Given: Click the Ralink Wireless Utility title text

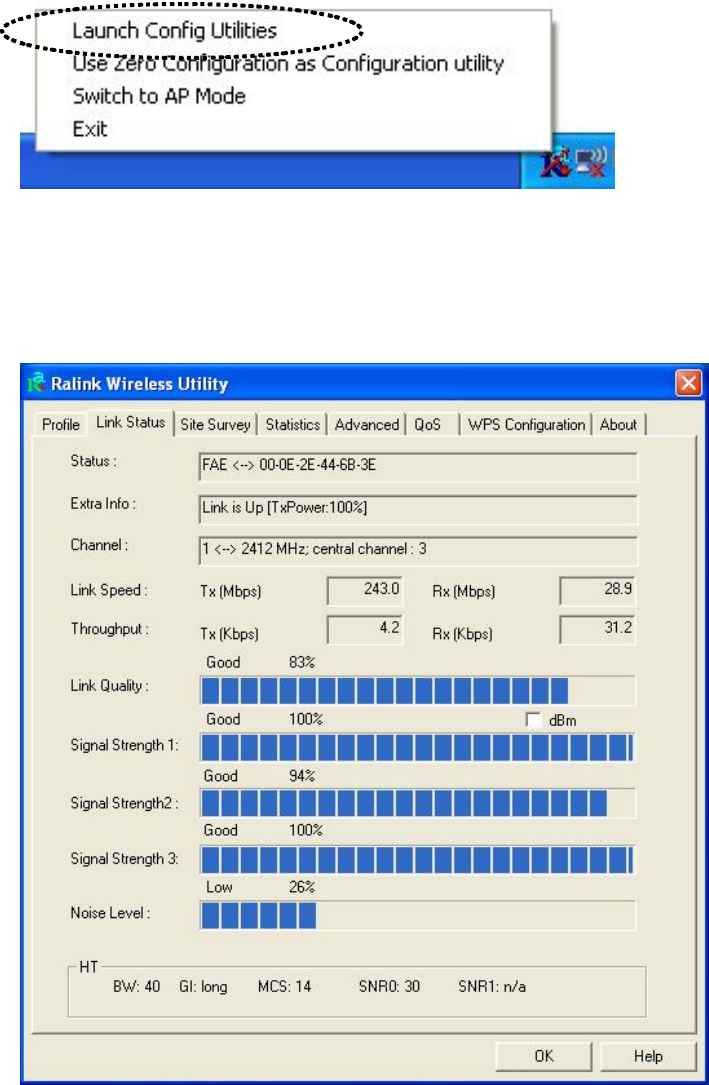Looking at the screenshot, I should click(x=140, y=383).
